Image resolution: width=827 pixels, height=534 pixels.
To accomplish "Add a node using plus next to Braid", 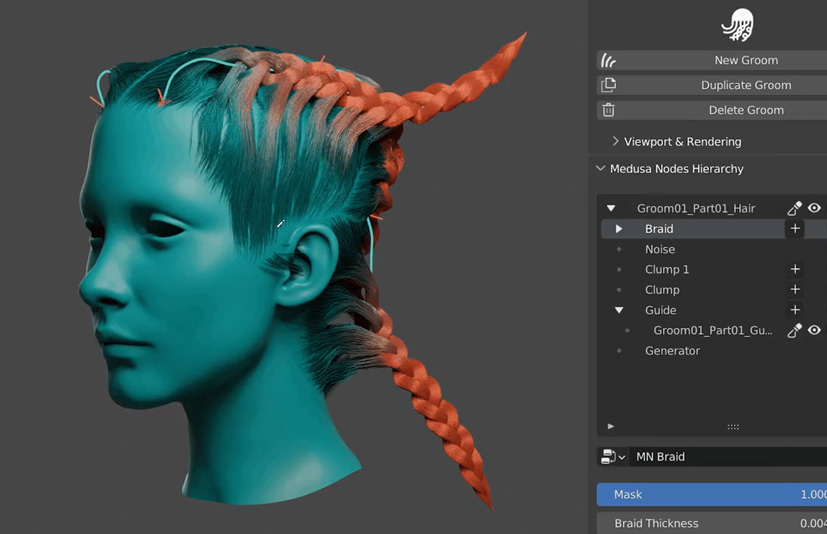I will pos(795,229).
